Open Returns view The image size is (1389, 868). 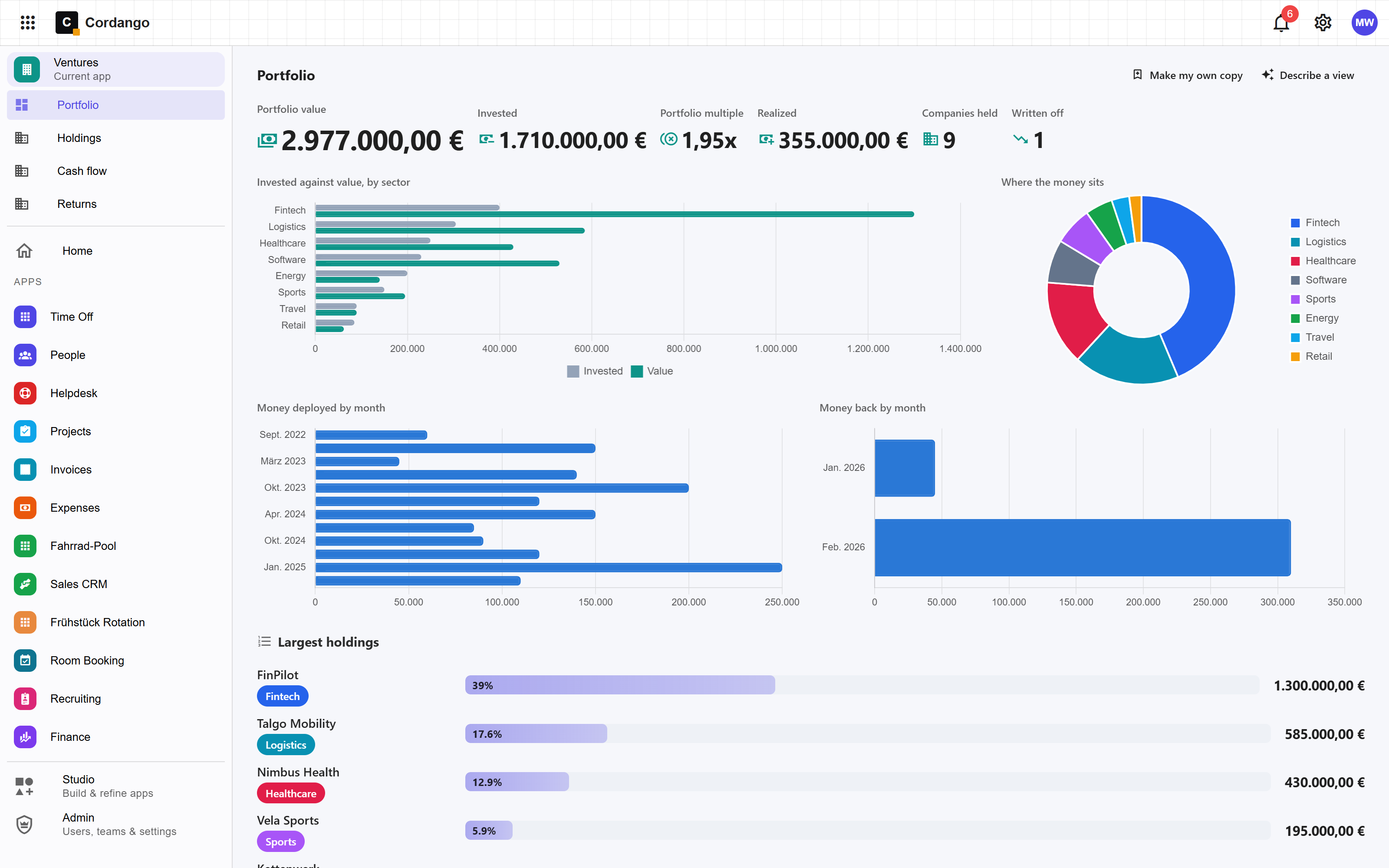(116, 204)
